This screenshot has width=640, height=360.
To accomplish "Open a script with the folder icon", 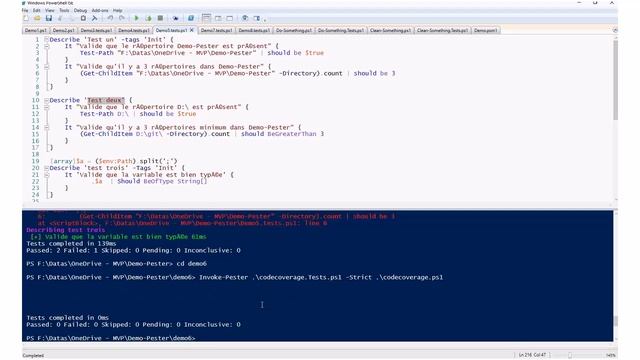I will (37, 18).
